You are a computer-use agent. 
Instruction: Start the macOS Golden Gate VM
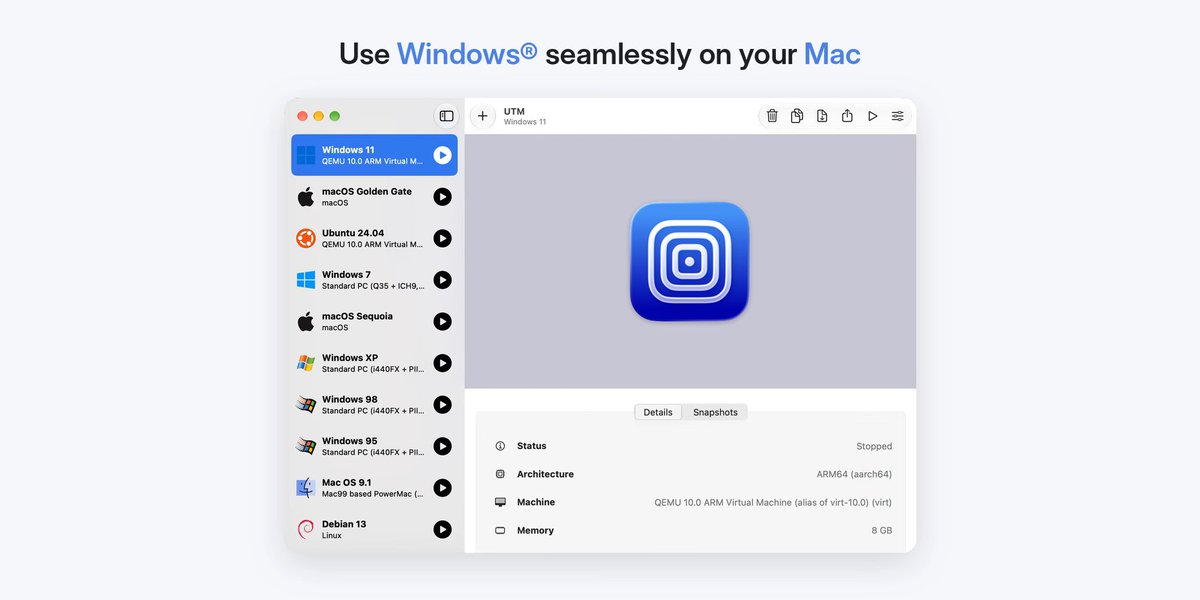[x=443, y=197]
